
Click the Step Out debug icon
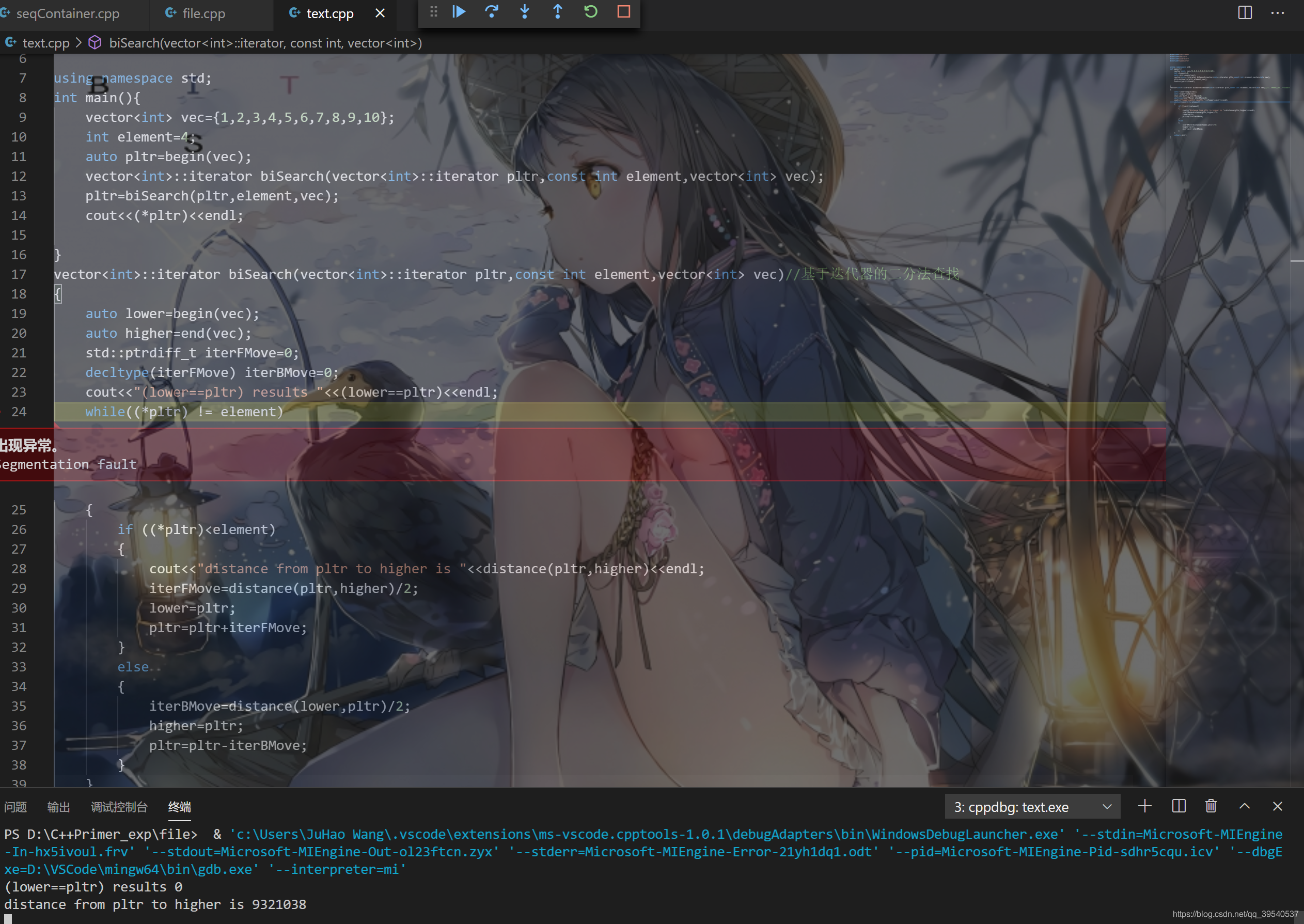pyautogui.click(x=558, y=11)
